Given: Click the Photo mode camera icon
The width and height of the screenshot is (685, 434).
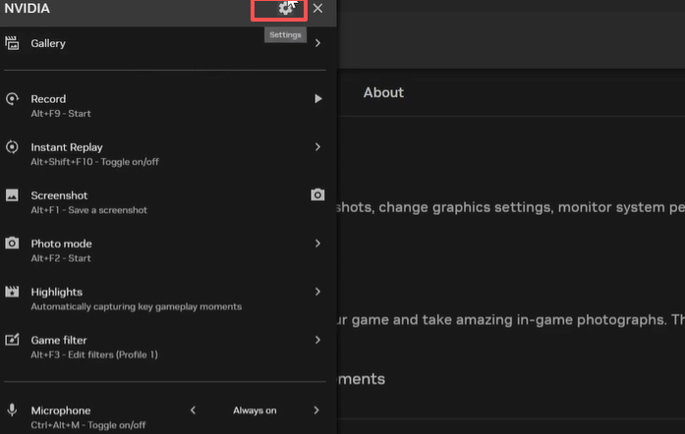Looking at the screenshot, I should click(x=12, y=243).
